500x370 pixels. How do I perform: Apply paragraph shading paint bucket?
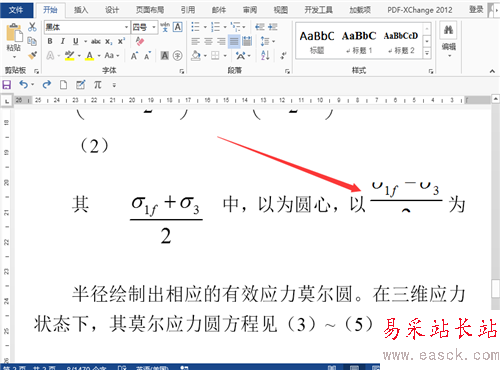coord(196,55)
